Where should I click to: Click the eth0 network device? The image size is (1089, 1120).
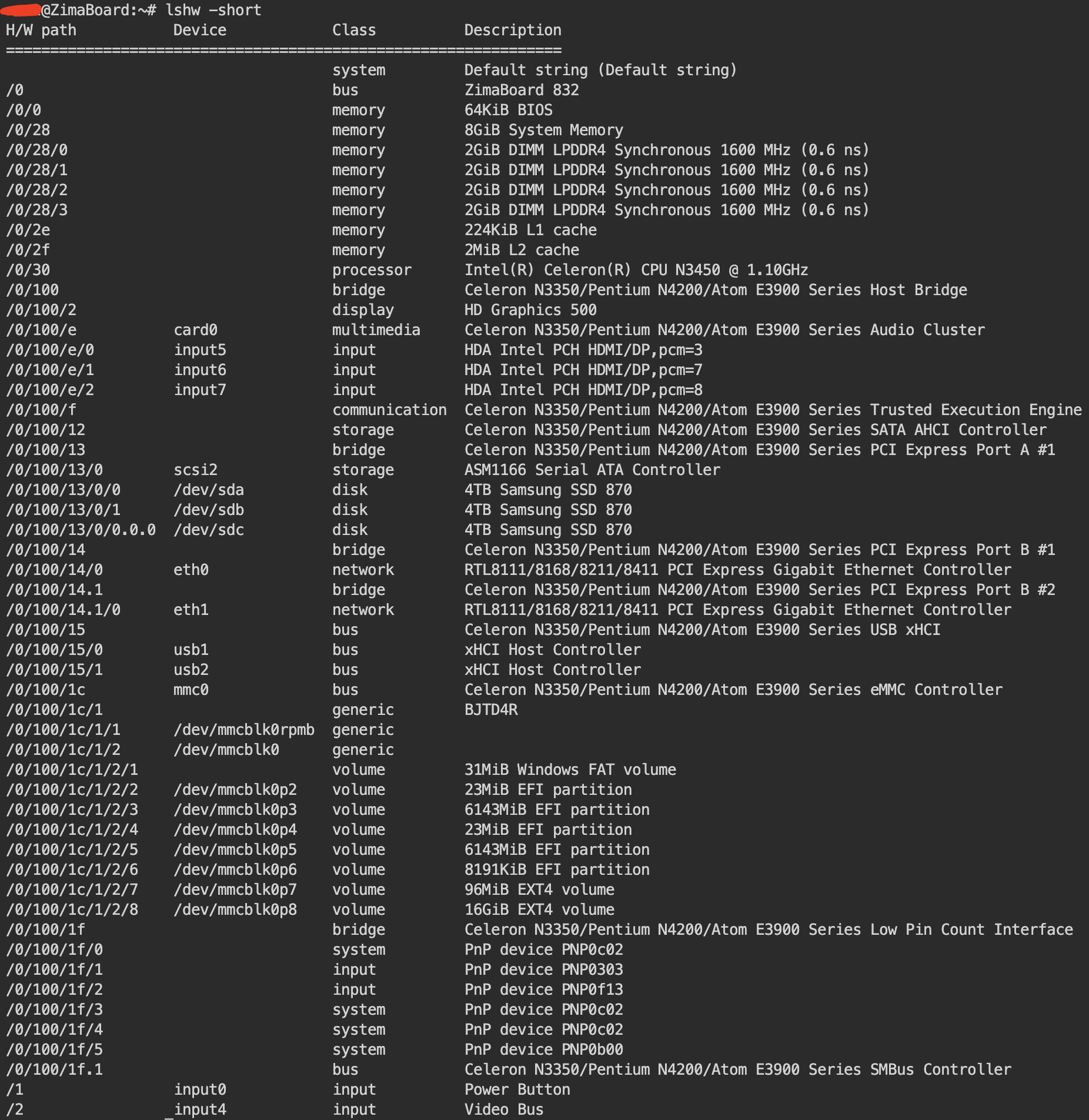[191, 570]
